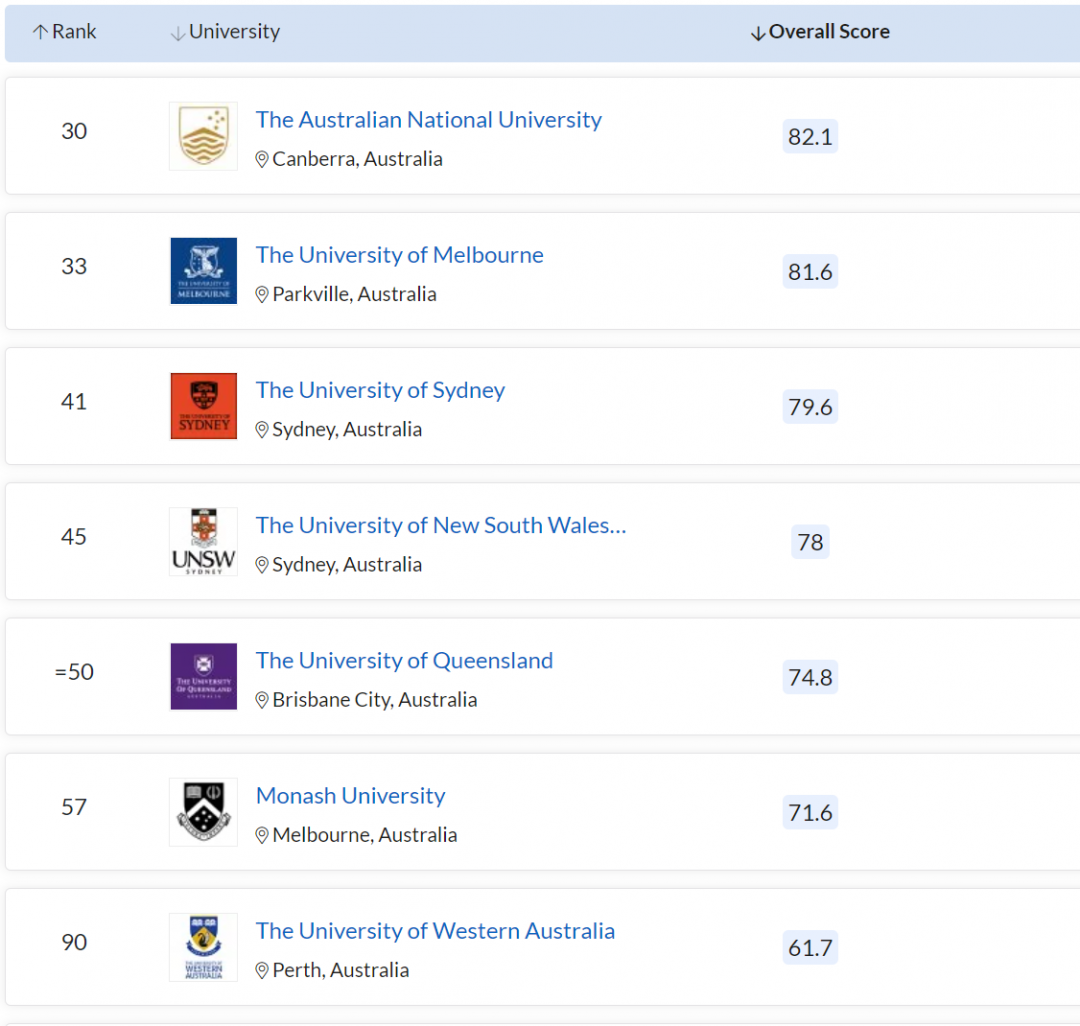Click the Australian National University crest logo
Viewport: 1080px width, 1026px height.
(x=203, y=136)
